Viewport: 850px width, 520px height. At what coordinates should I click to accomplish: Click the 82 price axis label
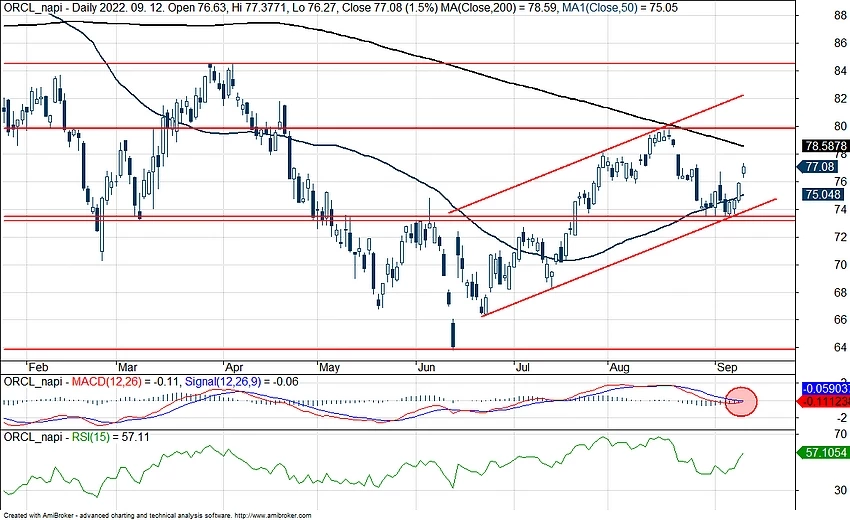[x=841, y=99]
